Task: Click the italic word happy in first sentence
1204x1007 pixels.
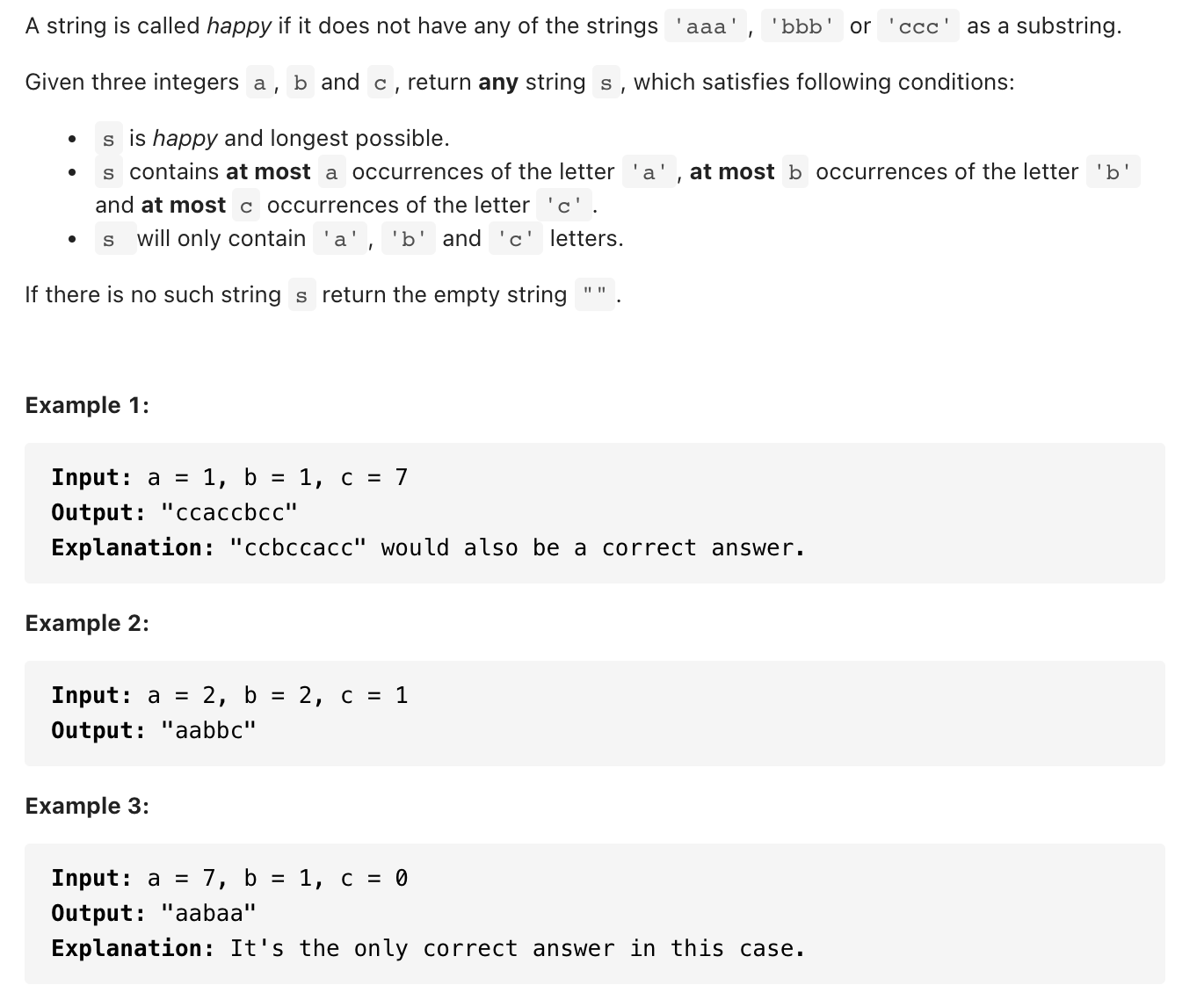Action: 239,26
